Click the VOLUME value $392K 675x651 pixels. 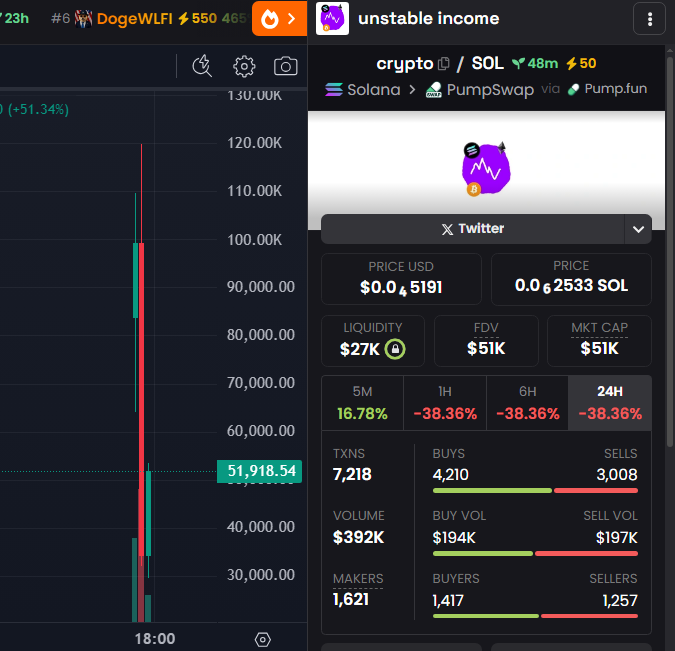[358, 537]
